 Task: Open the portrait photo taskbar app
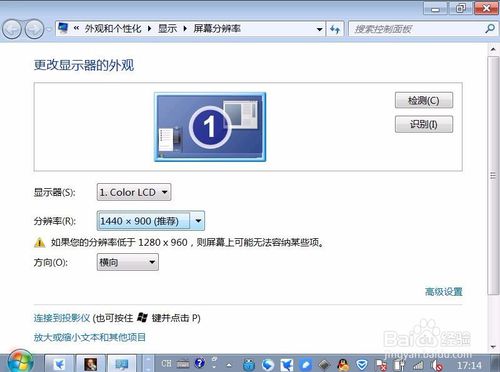tap(90, 364)
